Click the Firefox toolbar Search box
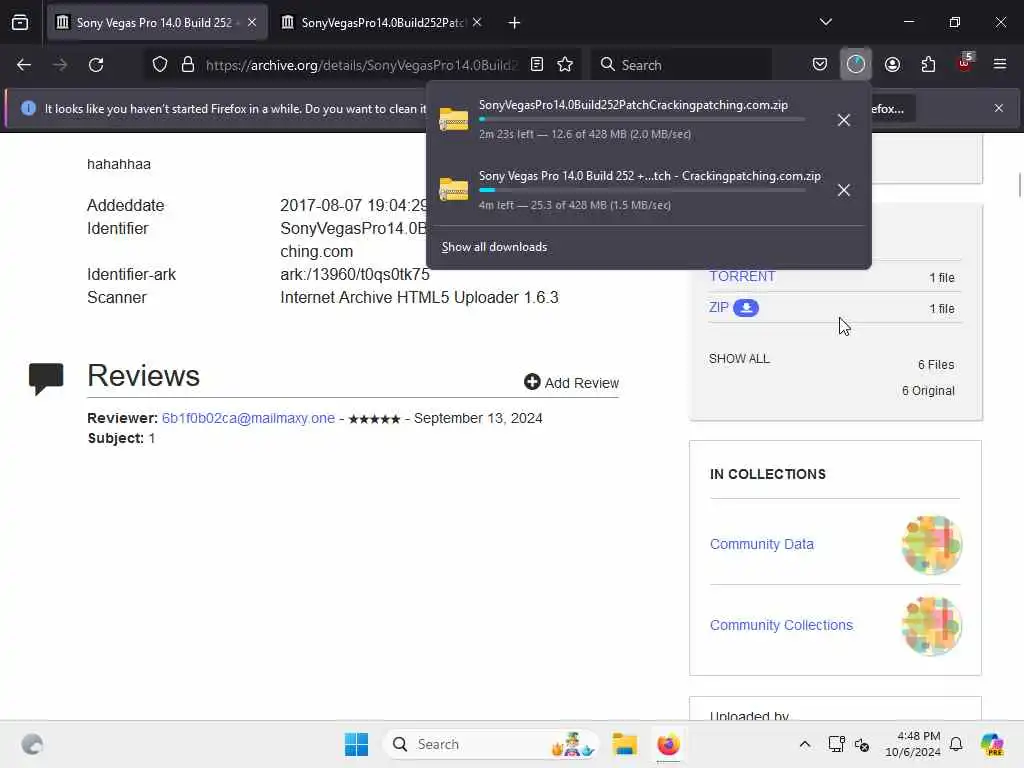Image resolution: width=1024 pixels, height=768 pixels. [x=682, y=65]
